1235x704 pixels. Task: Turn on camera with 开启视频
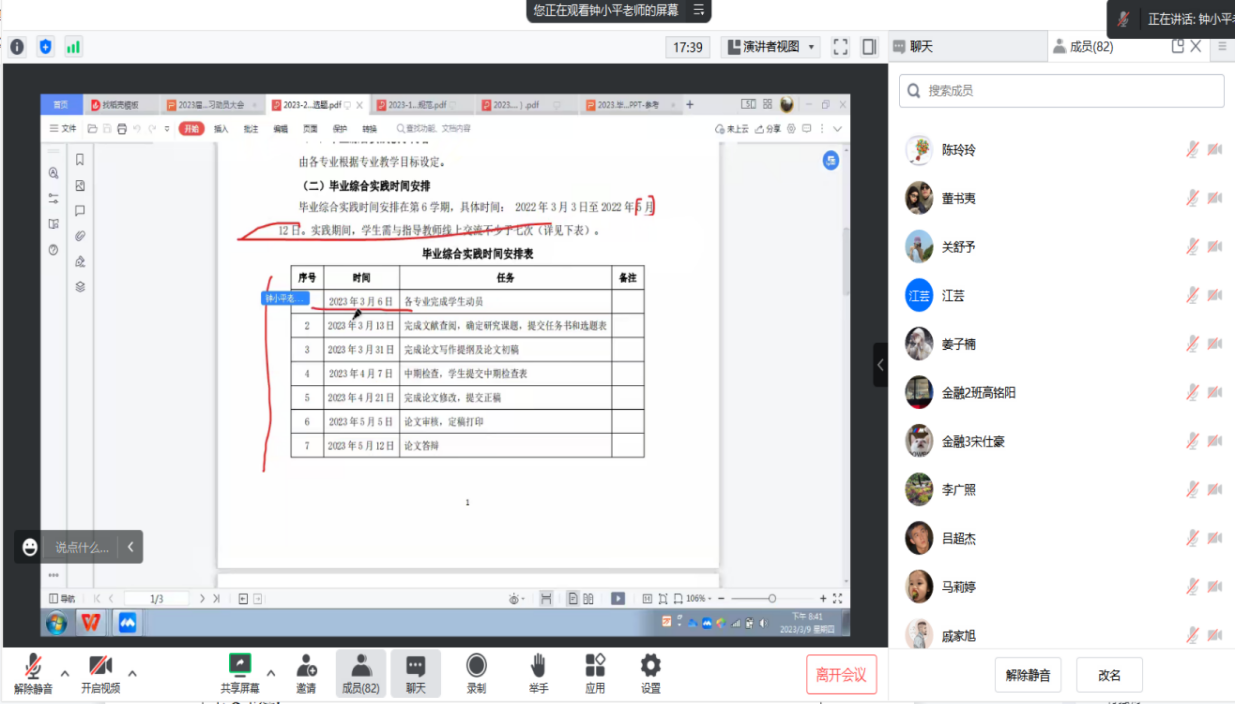(x=100, y=666)
